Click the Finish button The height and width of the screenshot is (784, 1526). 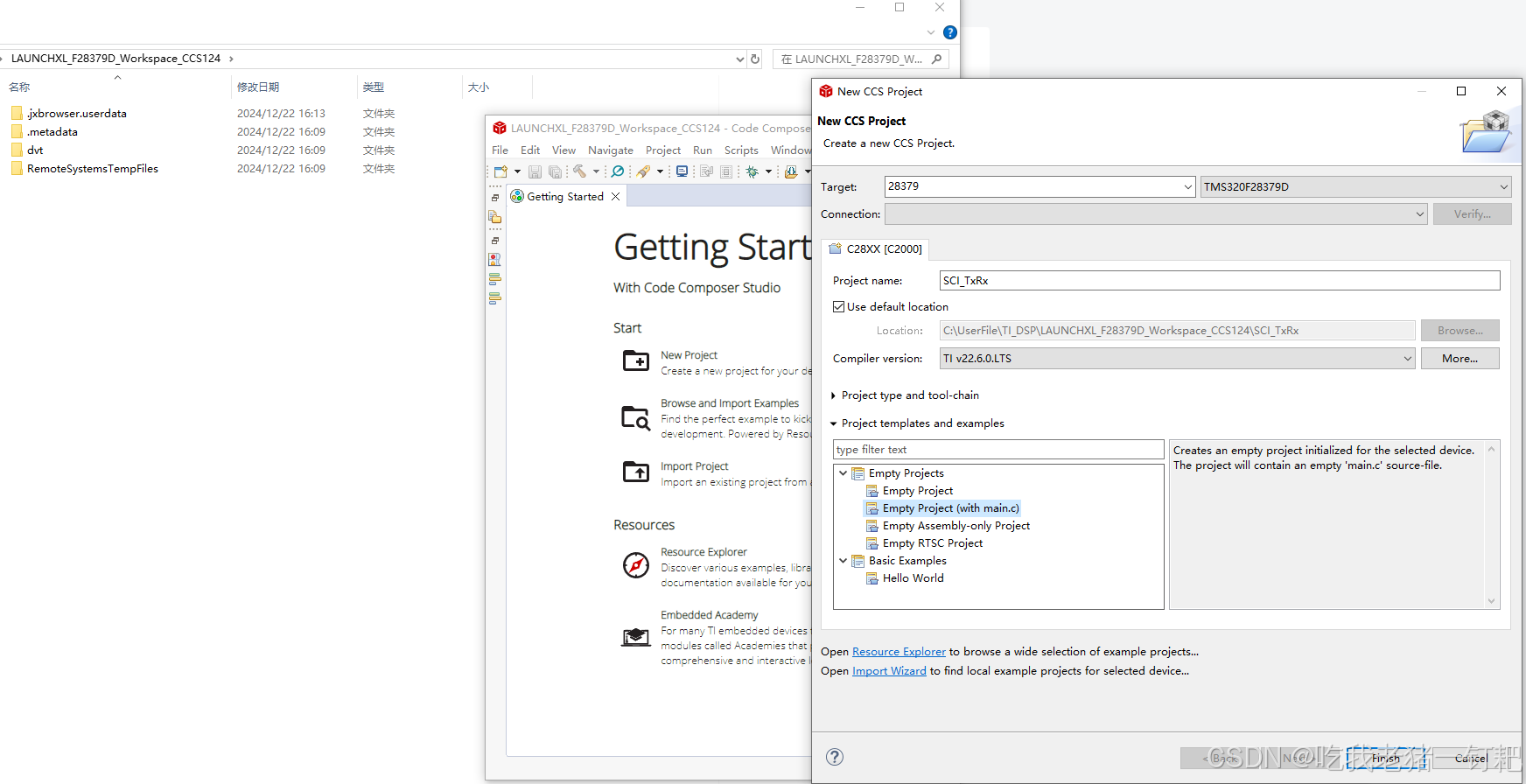(x=1386, y=758)
